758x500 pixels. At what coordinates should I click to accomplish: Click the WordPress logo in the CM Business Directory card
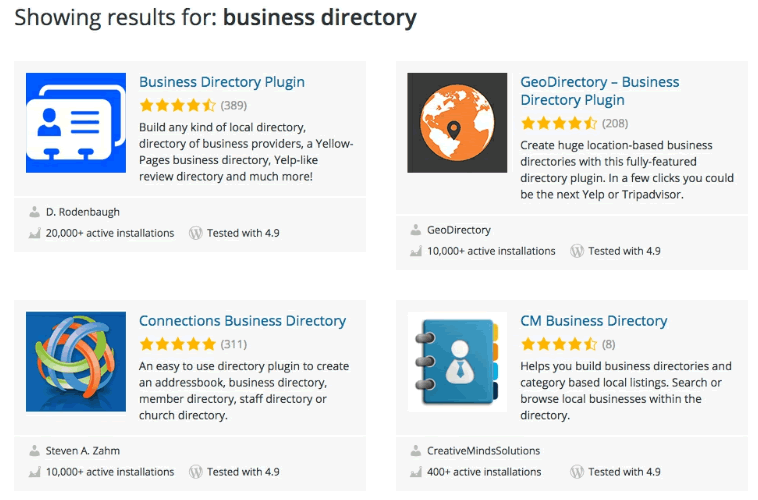[x=577, y=472]
